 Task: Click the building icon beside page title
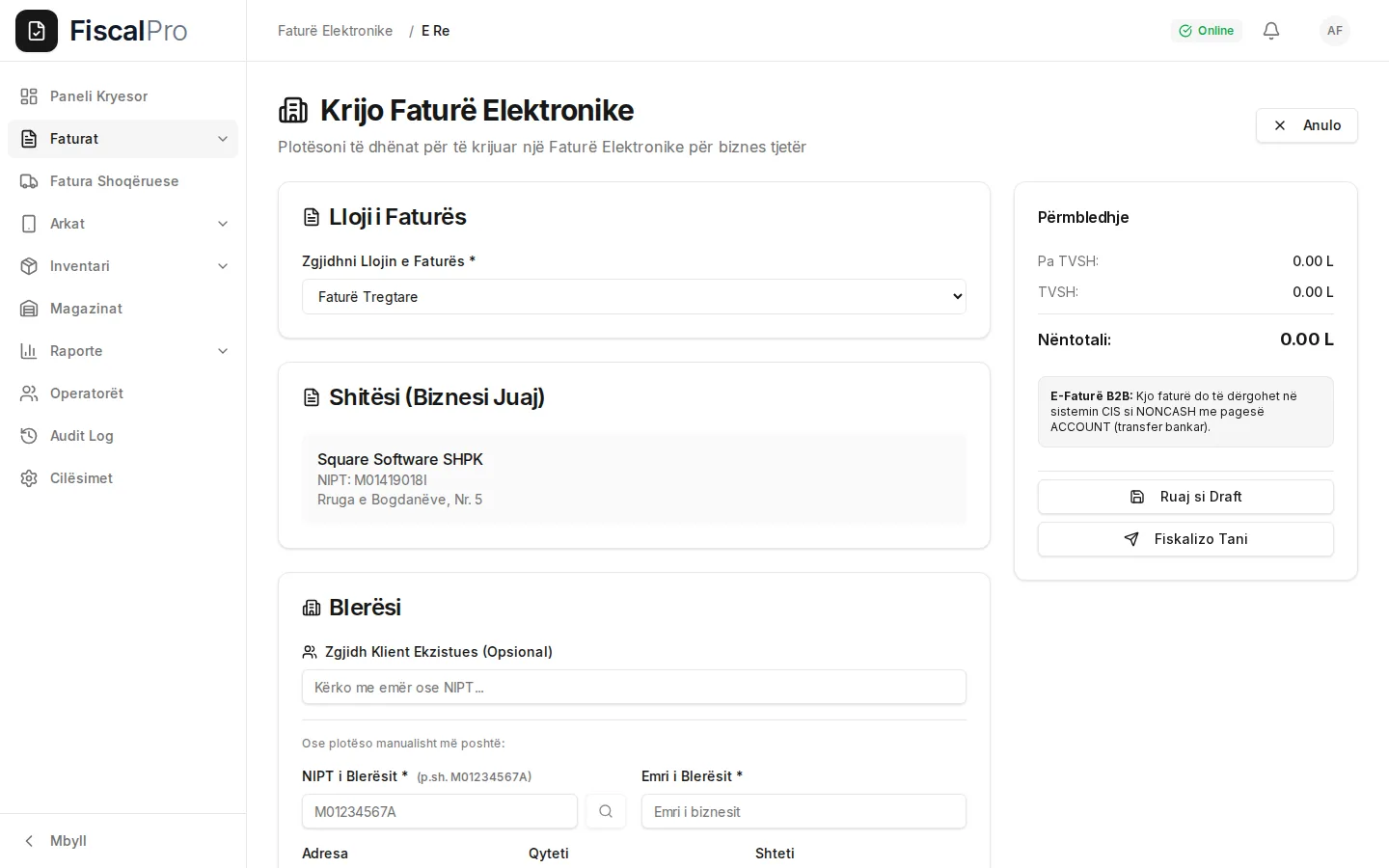(x=293, y=111)
